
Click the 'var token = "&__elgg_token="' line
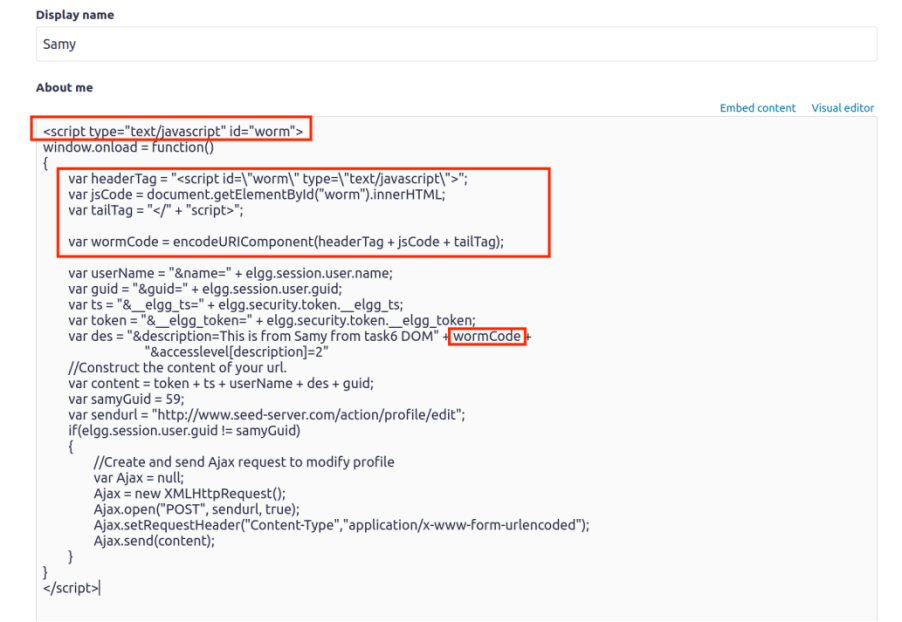click(272, 320)
